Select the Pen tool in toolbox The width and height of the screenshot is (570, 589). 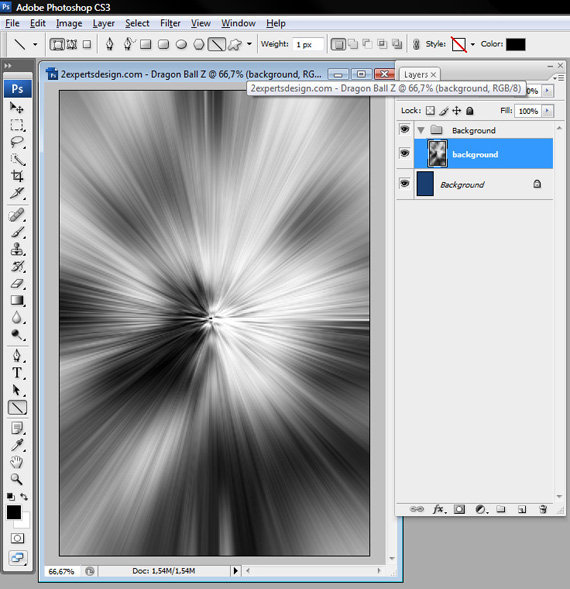(x=17, y=355)
